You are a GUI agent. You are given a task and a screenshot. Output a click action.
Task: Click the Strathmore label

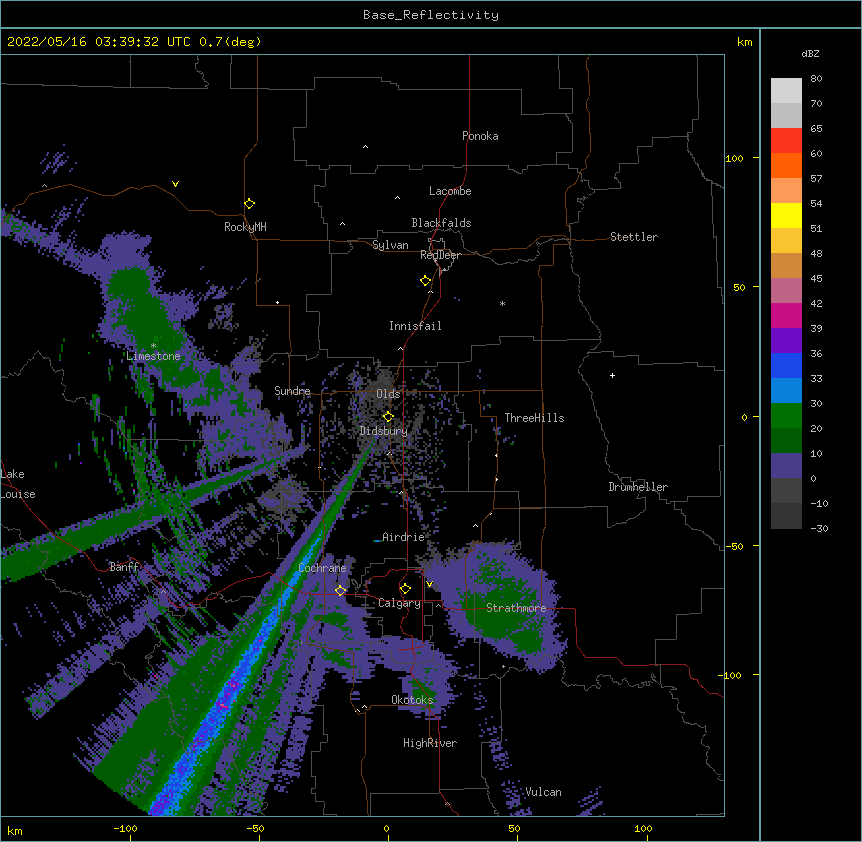click(x=516, y=608)
